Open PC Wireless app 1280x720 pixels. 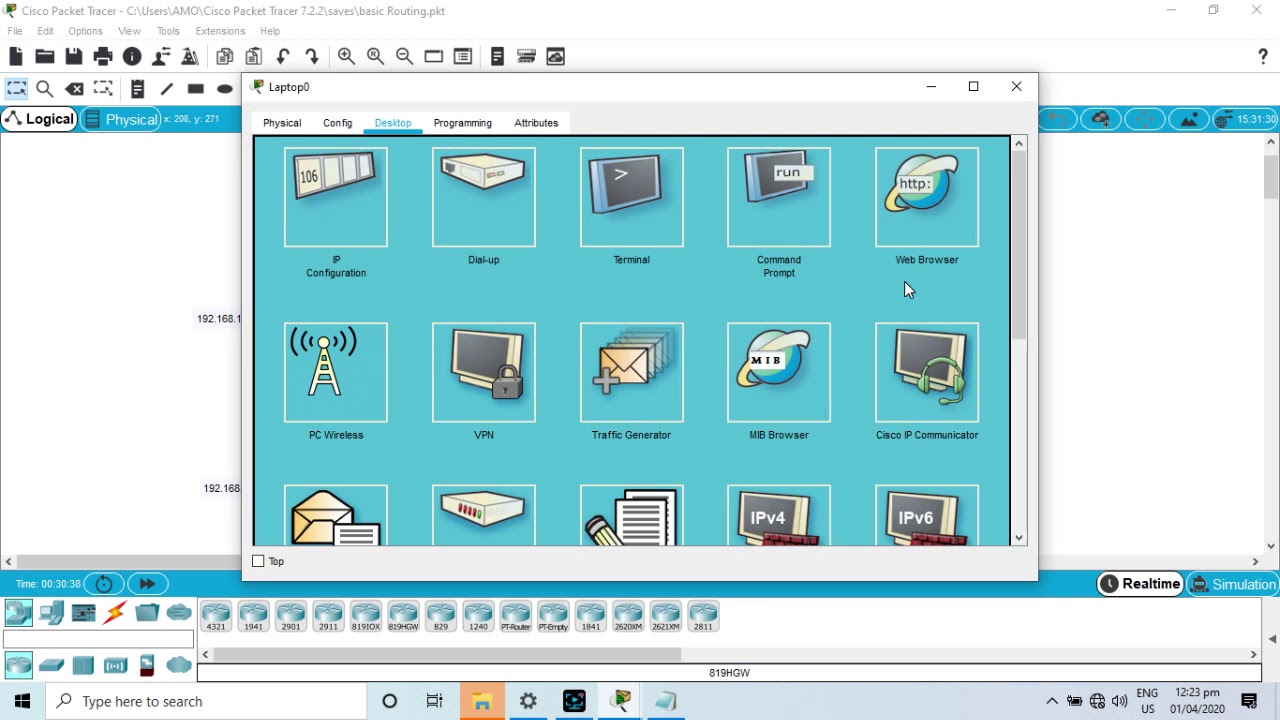(x=336, y=372)
